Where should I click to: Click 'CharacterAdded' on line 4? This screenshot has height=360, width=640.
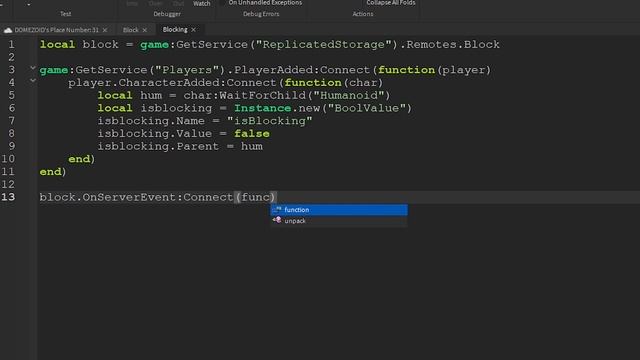pos(169,82)
